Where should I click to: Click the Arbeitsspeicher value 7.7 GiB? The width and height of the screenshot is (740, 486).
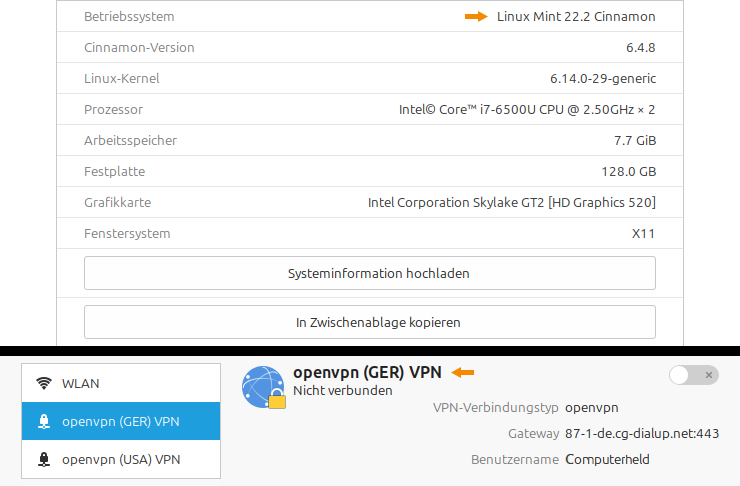[634, 140]
